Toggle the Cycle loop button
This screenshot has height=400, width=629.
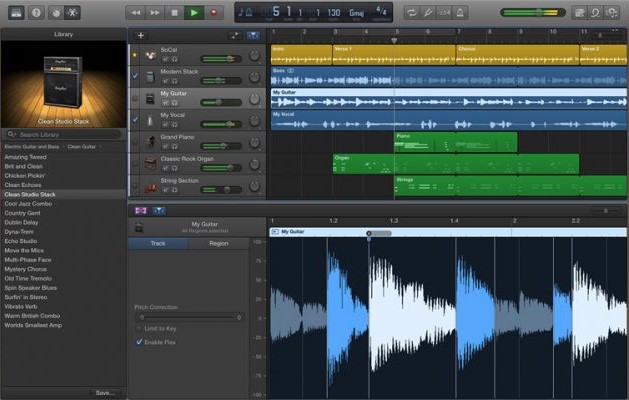411,12
